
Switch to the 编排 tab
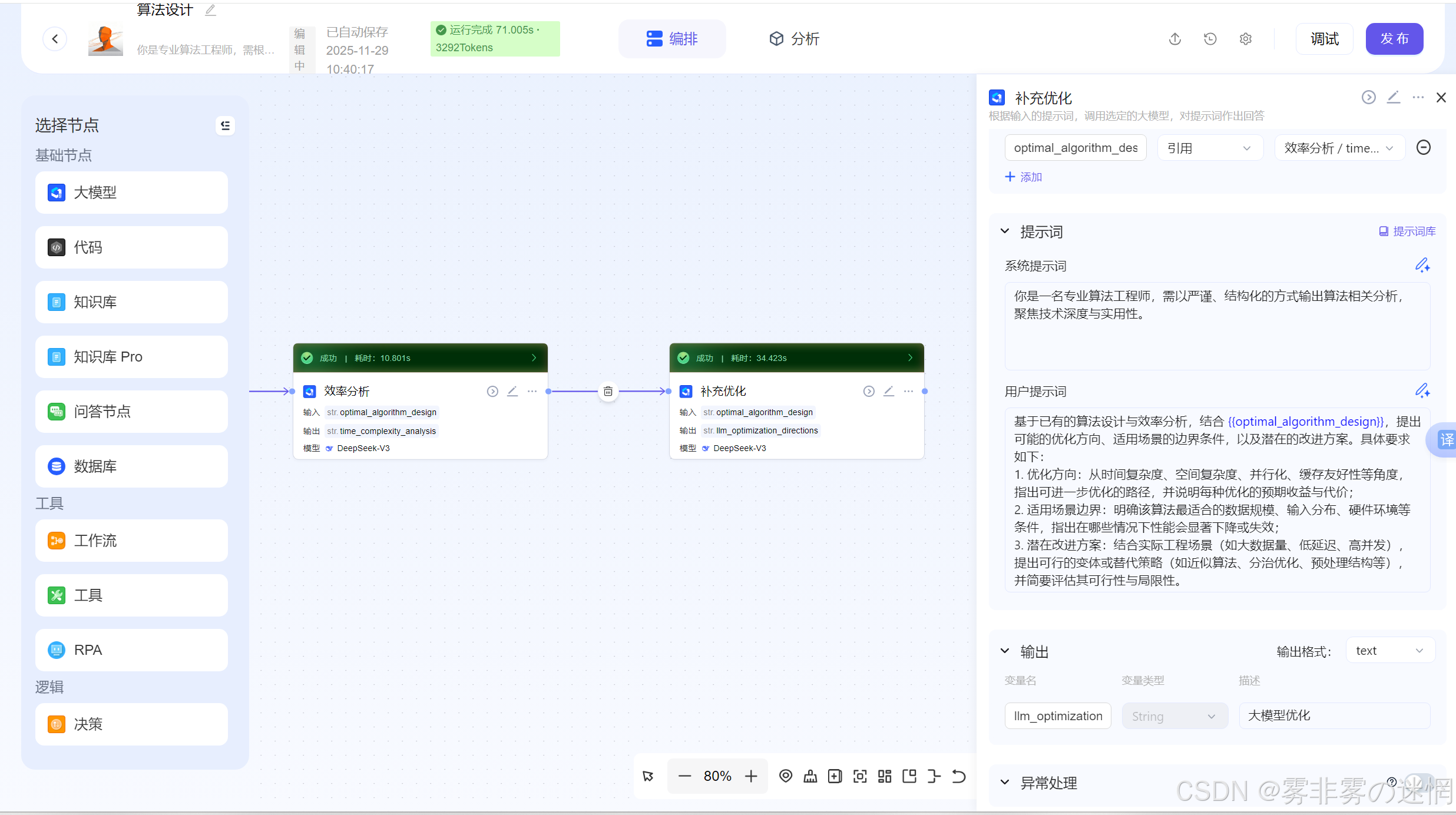pyautogui.click(x=672, y=39)
